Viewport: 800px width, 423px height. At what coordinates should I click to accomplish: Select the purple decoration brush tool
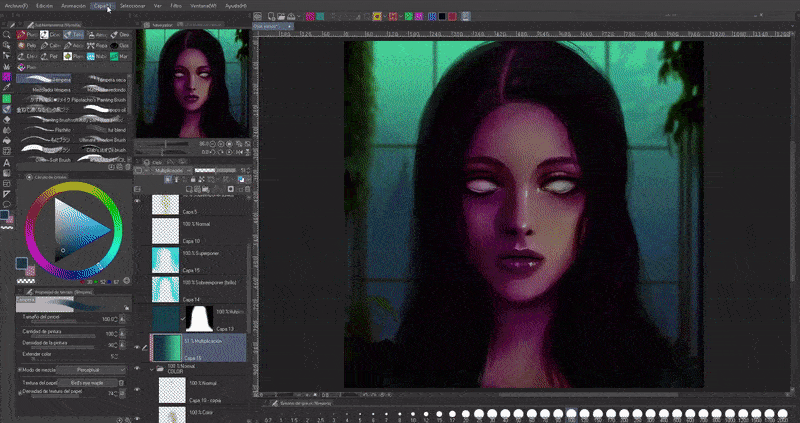coord(7,76)
